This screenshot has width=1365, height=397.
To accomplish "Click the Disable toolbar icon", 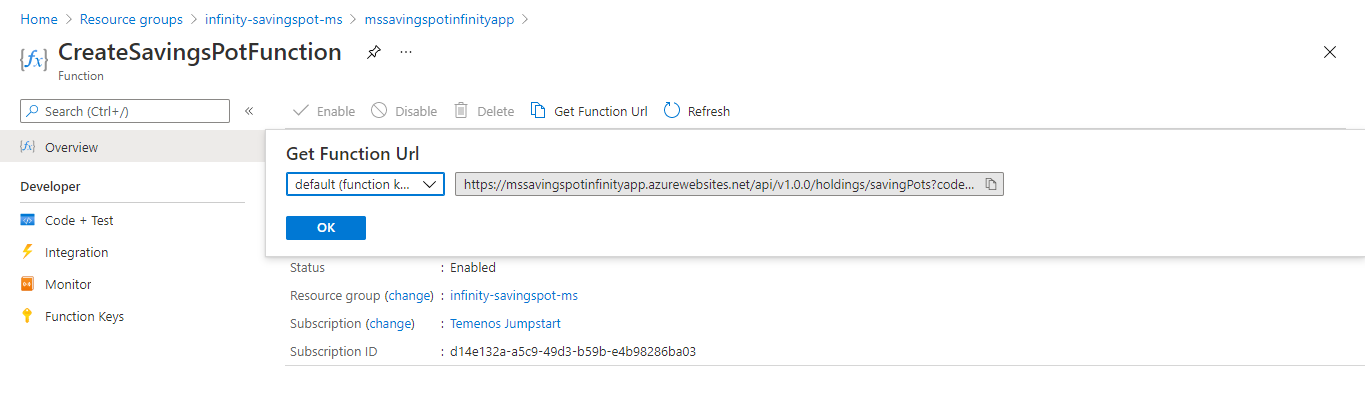I will tap(379, 111).
